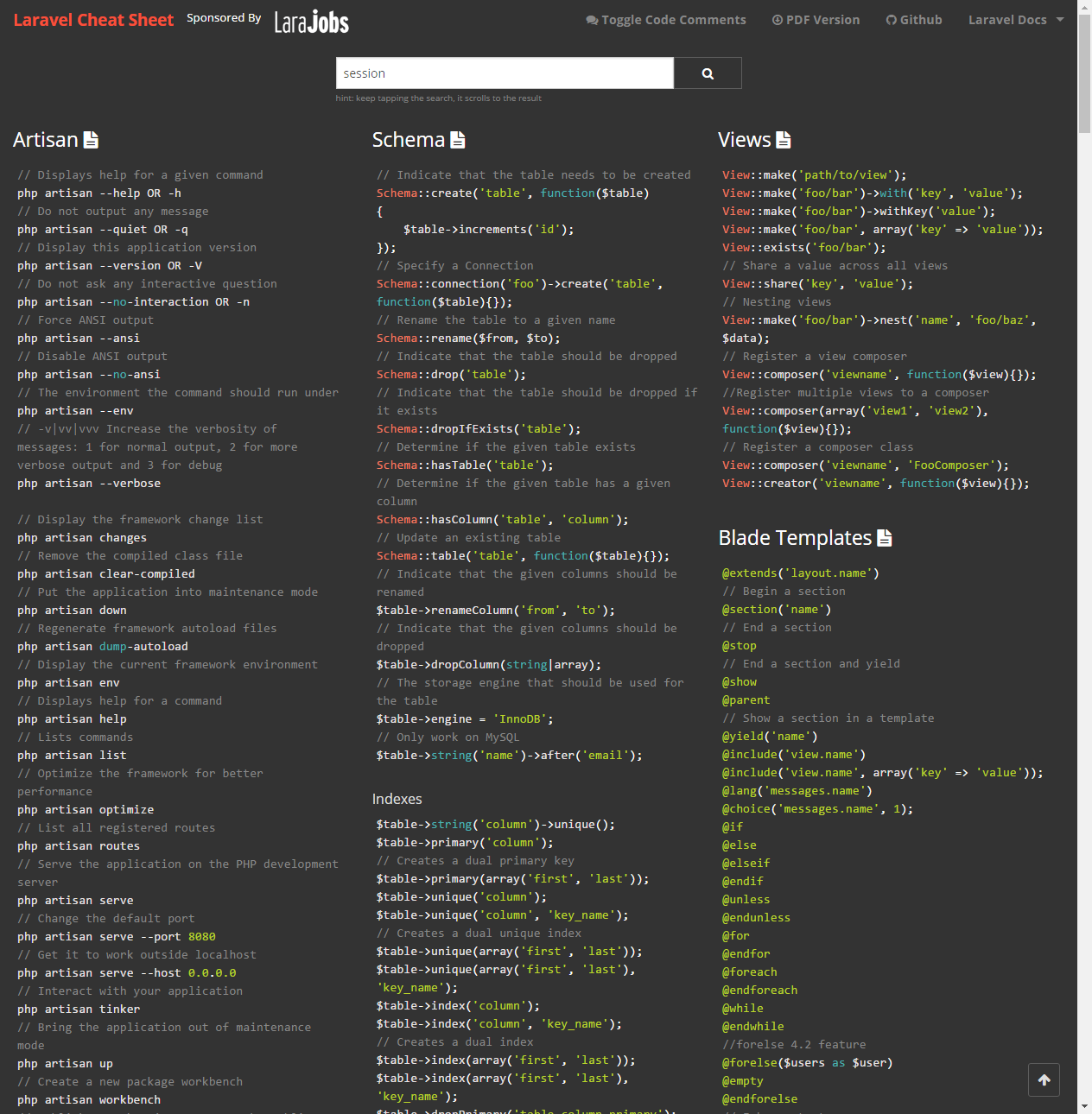Click 'php artisan dump-autoload' line
Viewport: 1092px width, 1114px height.
tap(103, 647)
